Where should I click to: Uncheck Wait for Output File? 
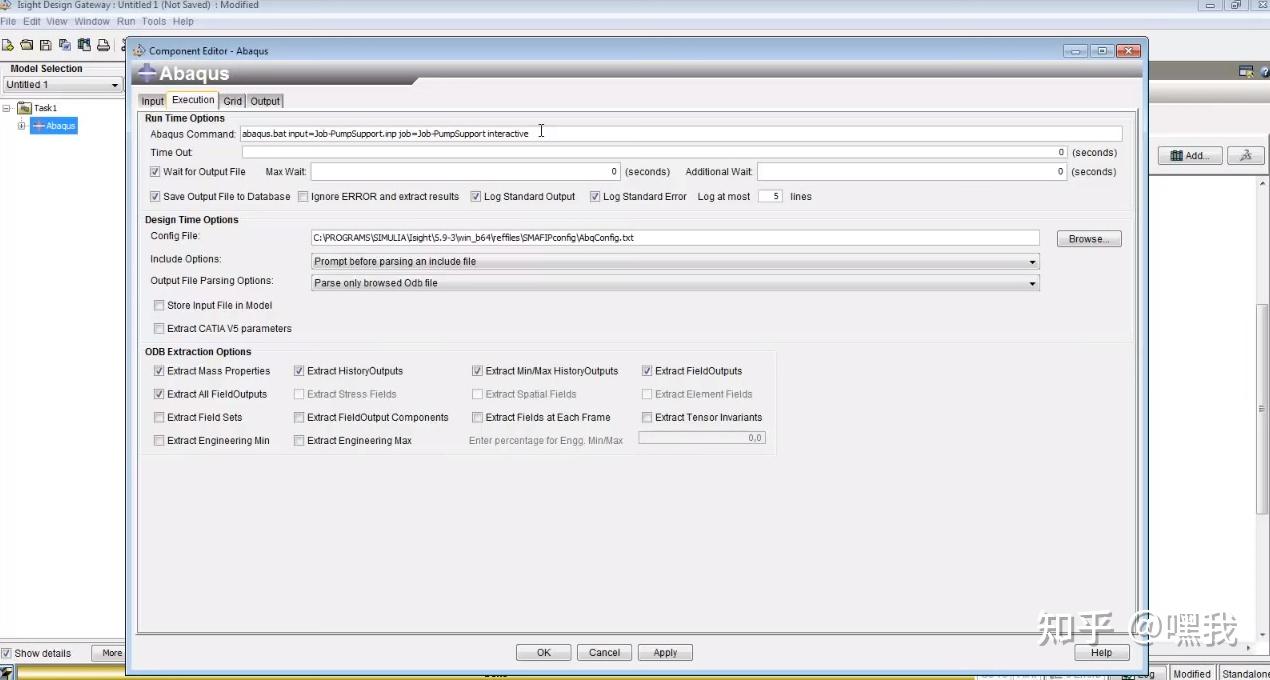(155, 172)
